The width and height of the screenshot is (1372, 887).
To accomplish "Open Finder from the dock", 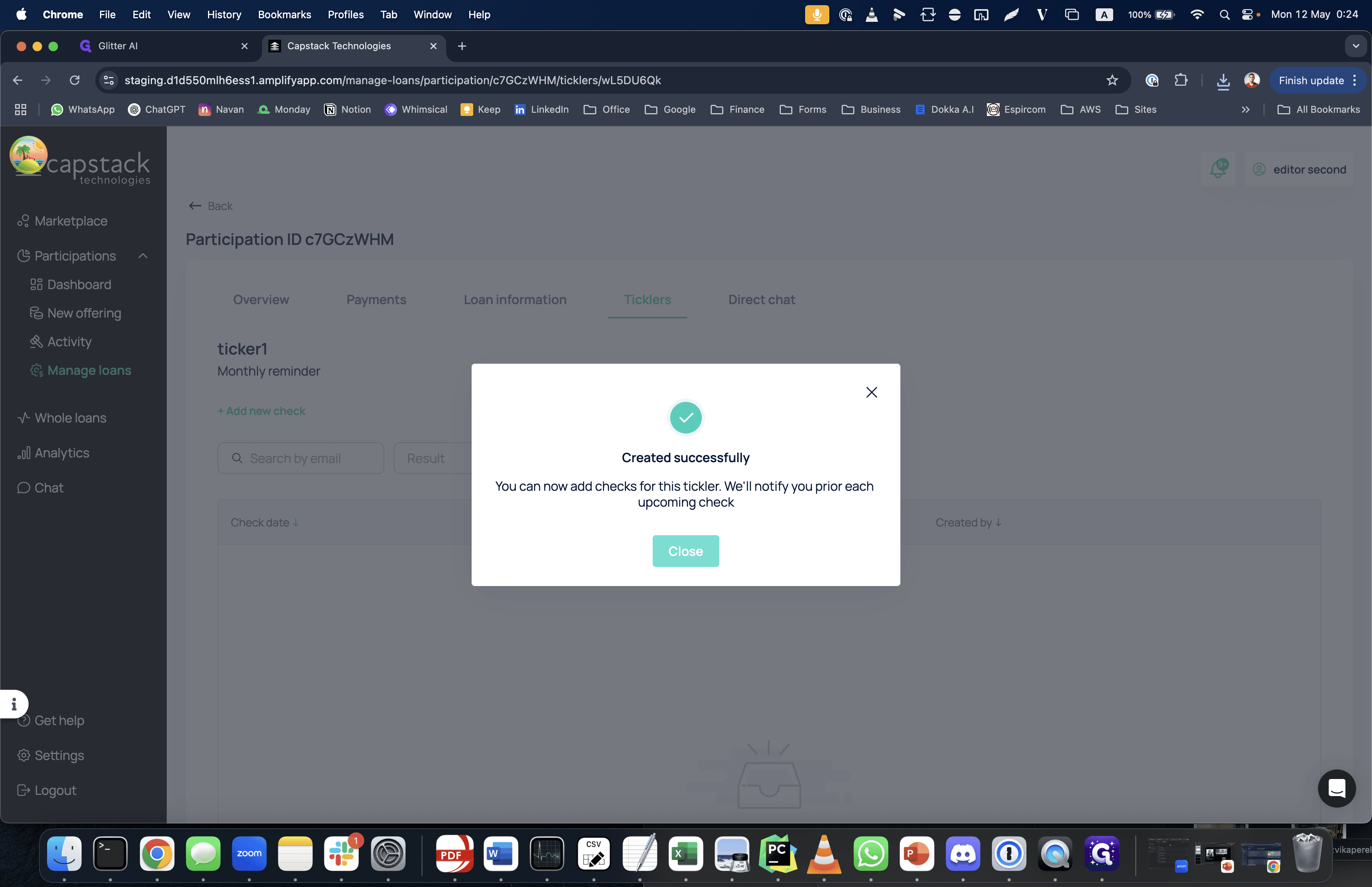I will [x=64, y=853].
